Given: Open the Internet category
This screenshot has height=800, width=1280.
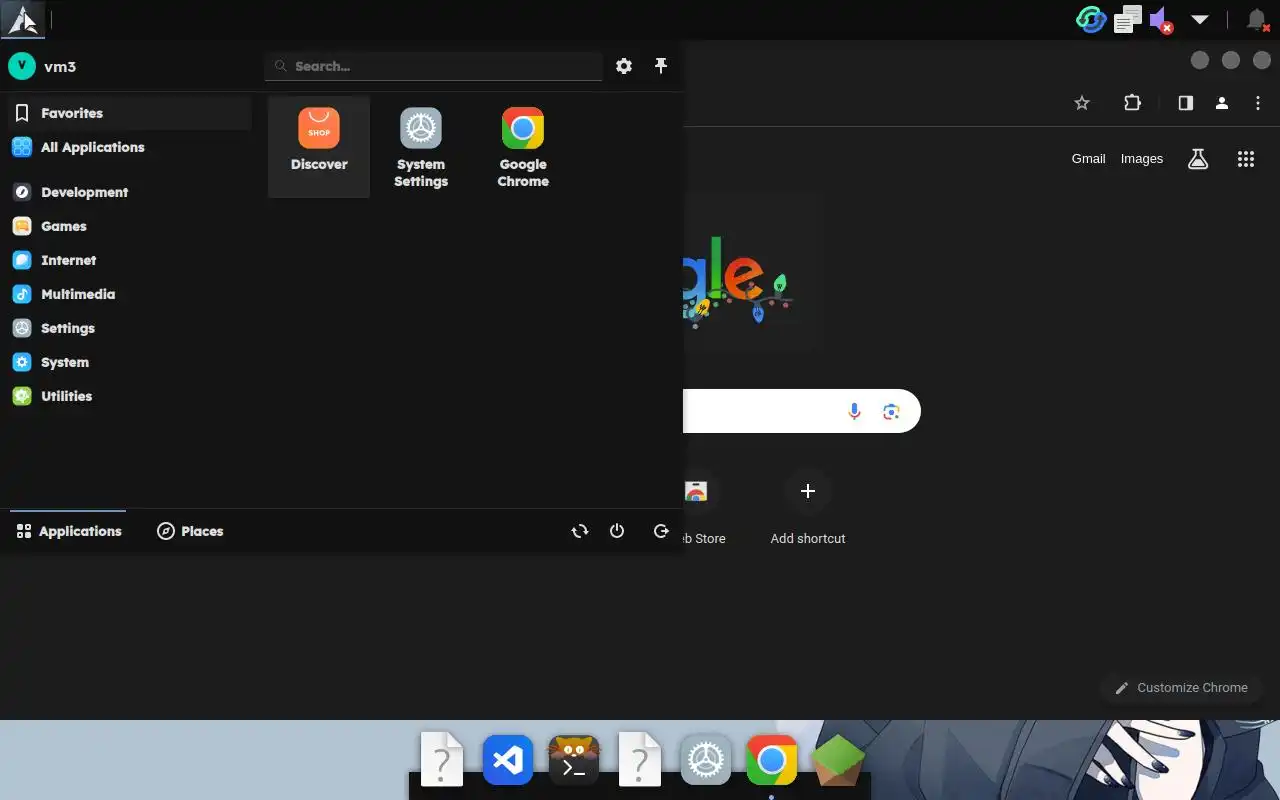Looking at the screenshot, I should coord(129,260).
